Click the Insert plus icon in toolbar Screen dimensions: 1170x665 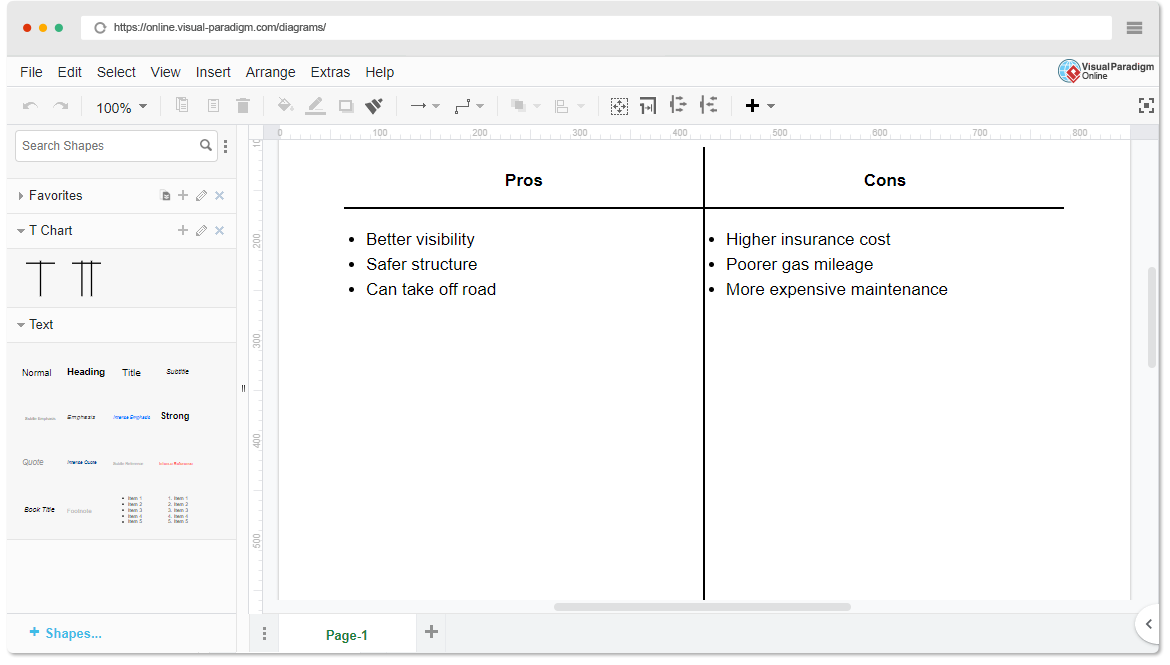point(752,106)
